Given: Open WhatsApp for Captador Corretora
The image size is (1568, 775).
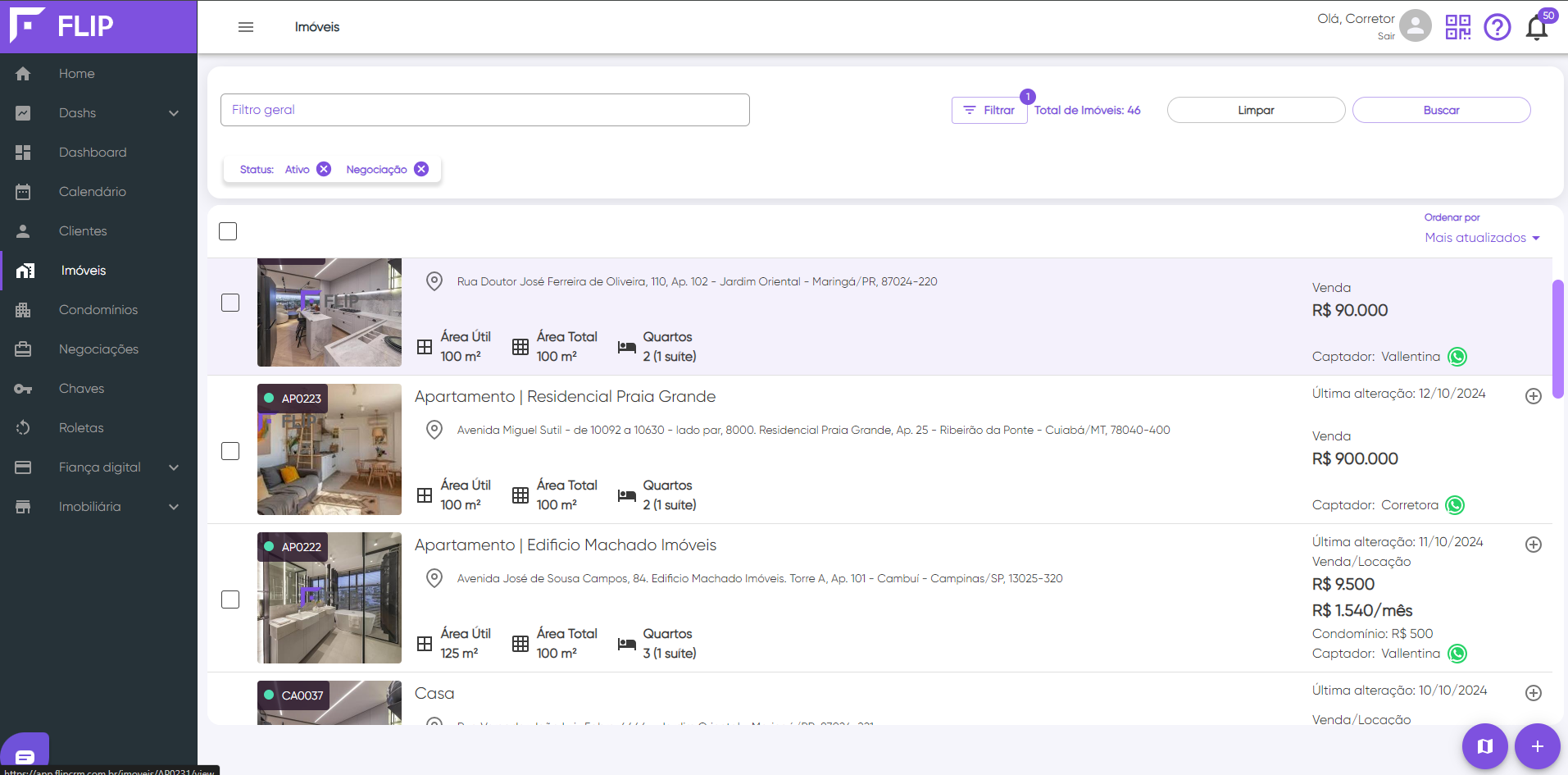Looking at the screenshot, I should [1455, 505].
